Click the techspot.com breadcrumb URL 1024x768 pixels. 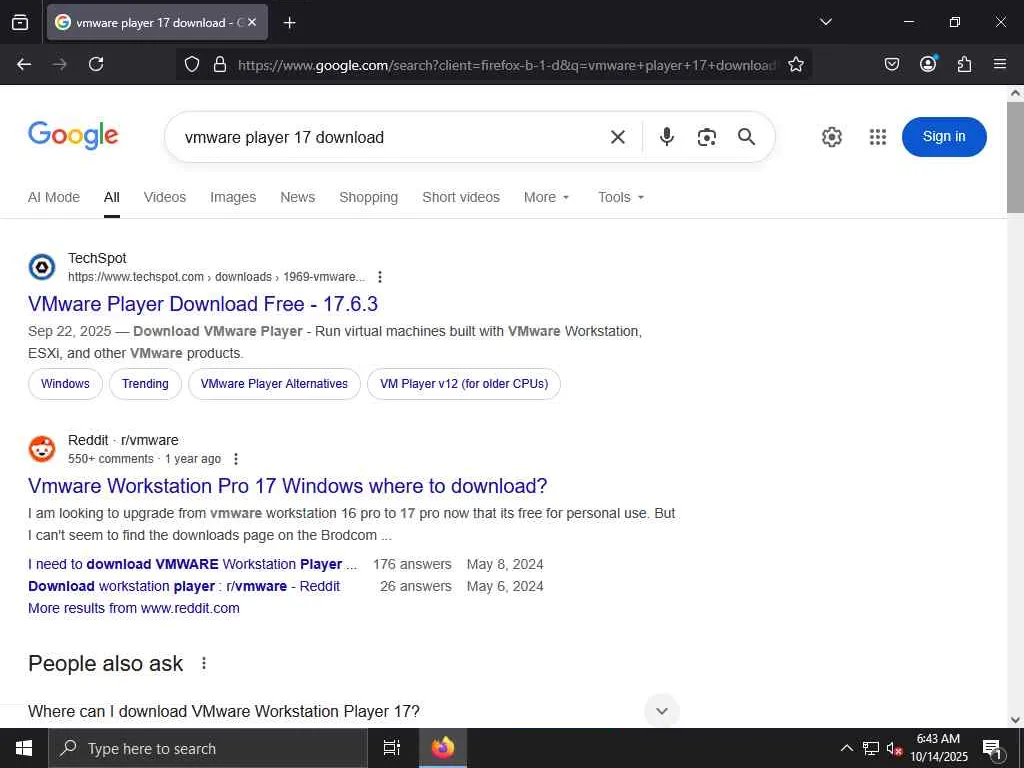(216, 277)
